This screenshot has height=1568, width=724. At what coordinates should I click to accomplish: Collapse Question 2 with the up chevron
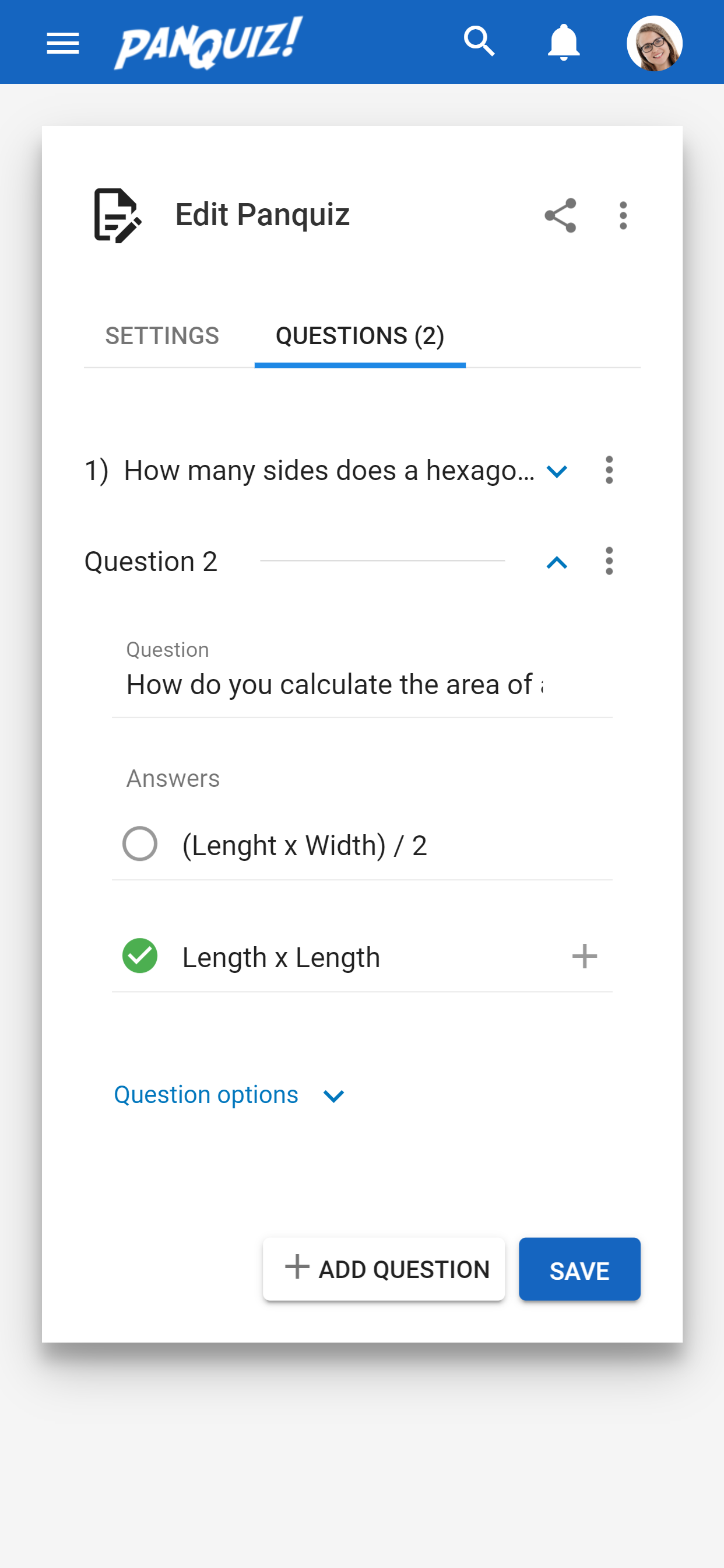[557, 562]
